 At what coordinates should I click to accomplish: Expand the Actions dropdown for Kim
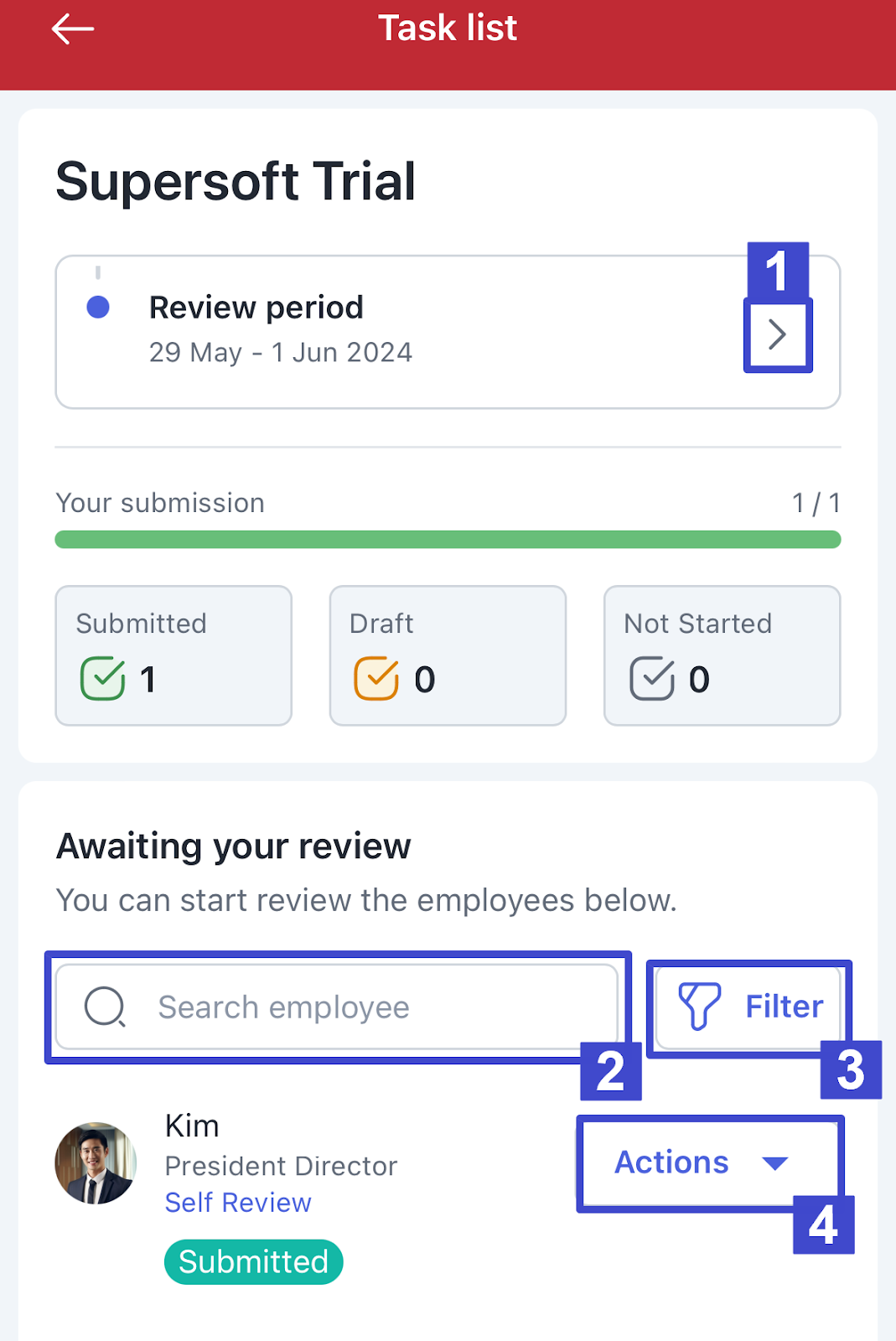tap(708, 1162)
